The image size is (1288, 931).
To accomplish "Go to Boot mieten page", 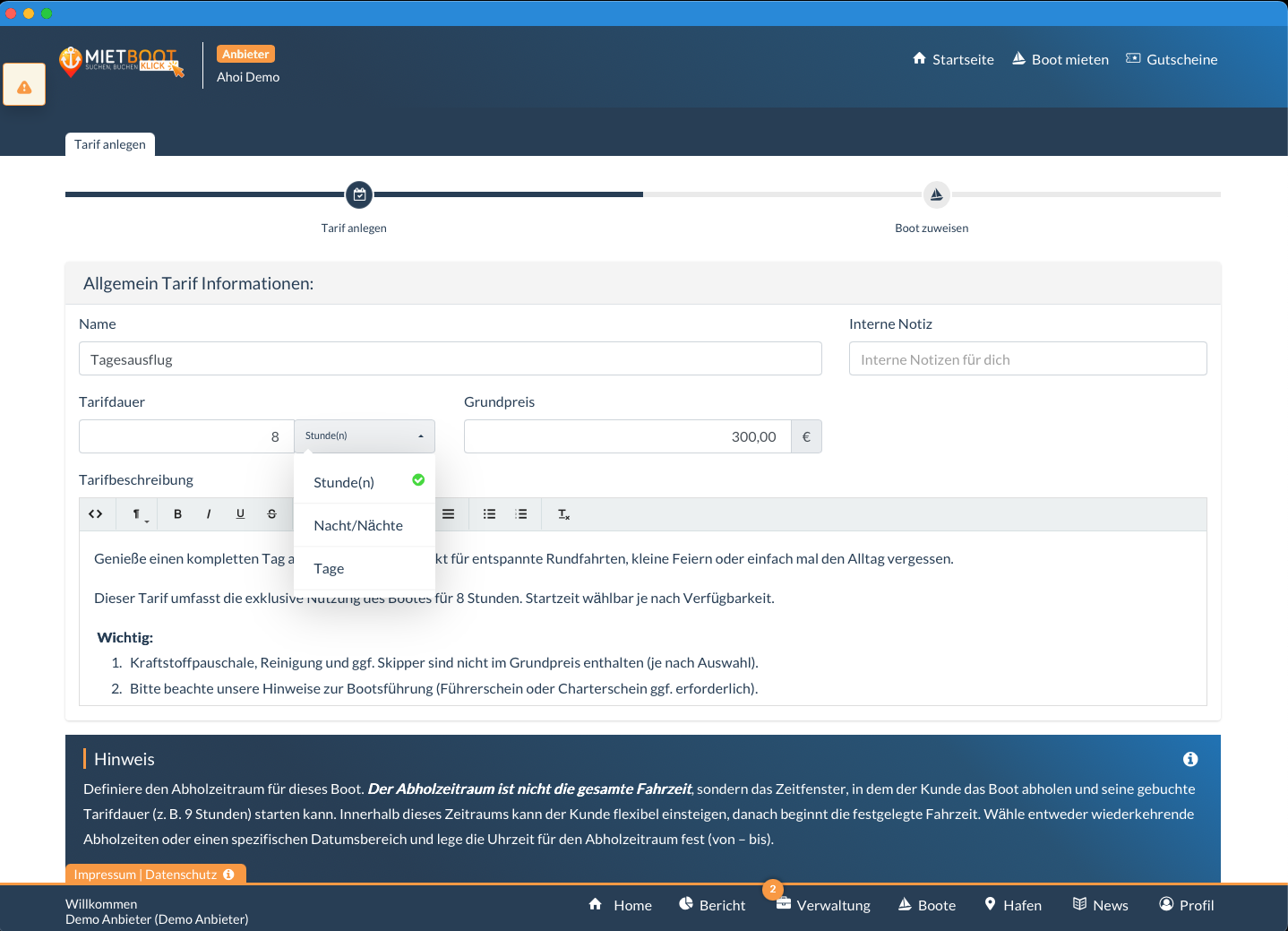I will 1060,59.
